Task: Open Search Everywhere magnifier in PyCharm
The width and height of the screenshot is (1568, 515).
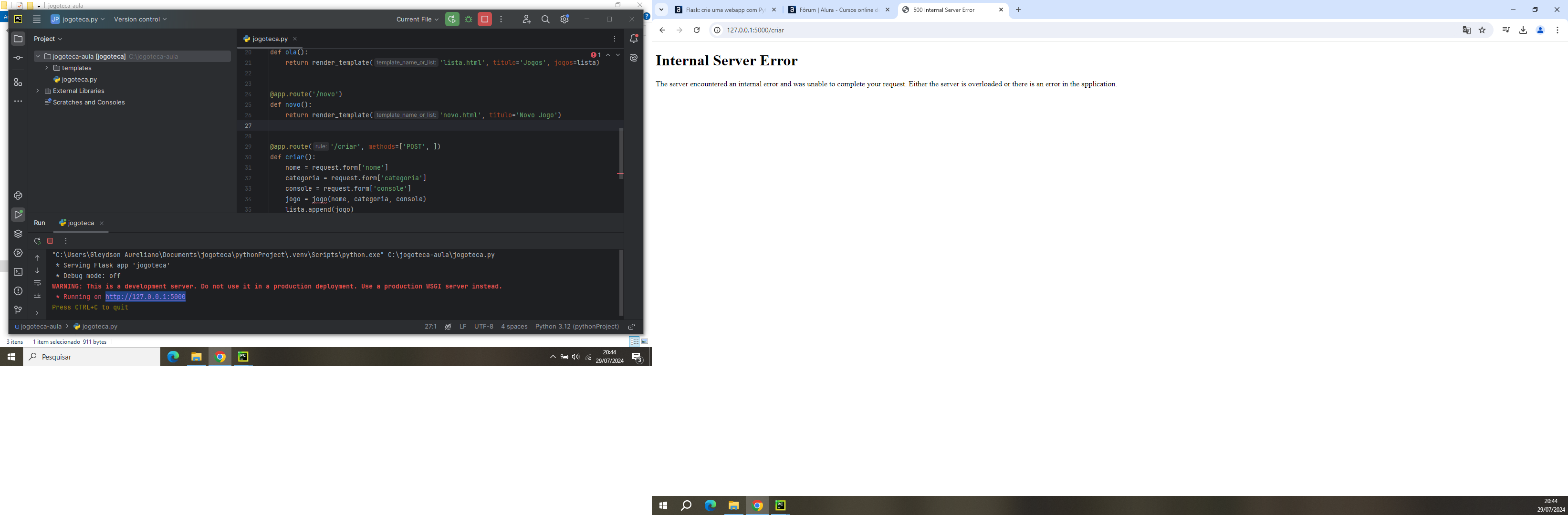Action: pyautogui.click(x=545, y=20)
